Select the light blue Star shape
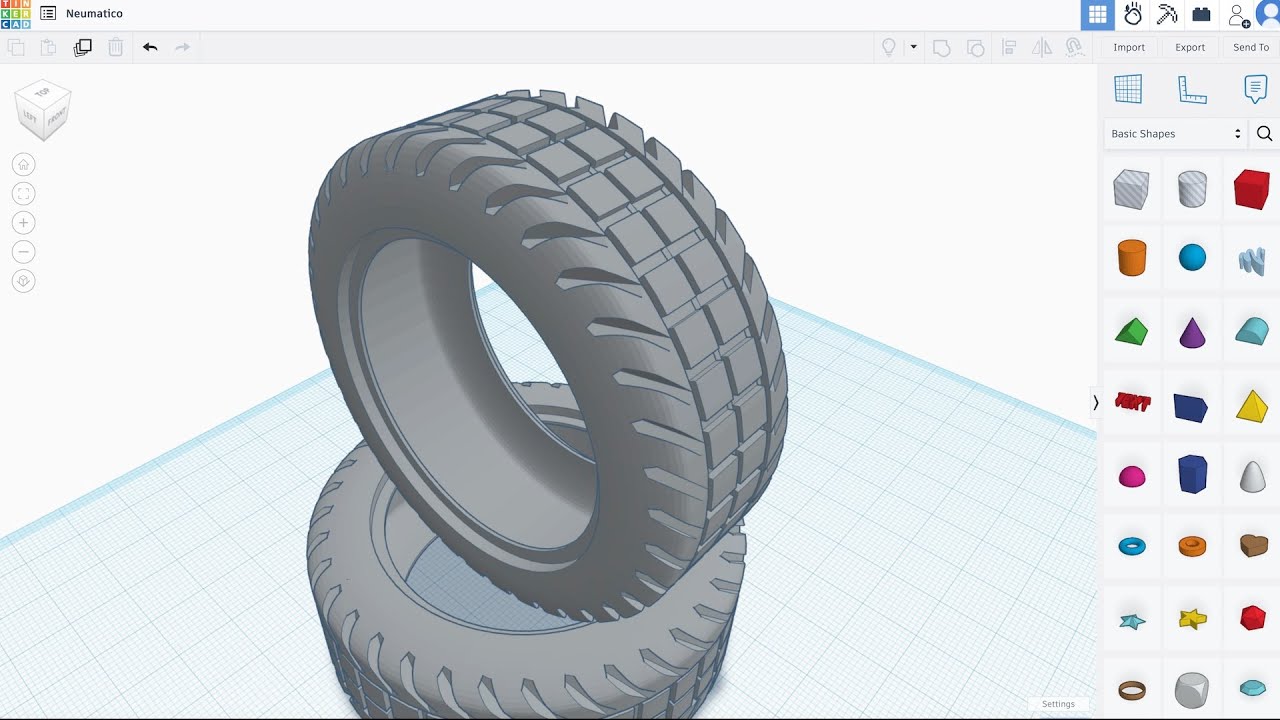1280x720 pixels. 1131,621
